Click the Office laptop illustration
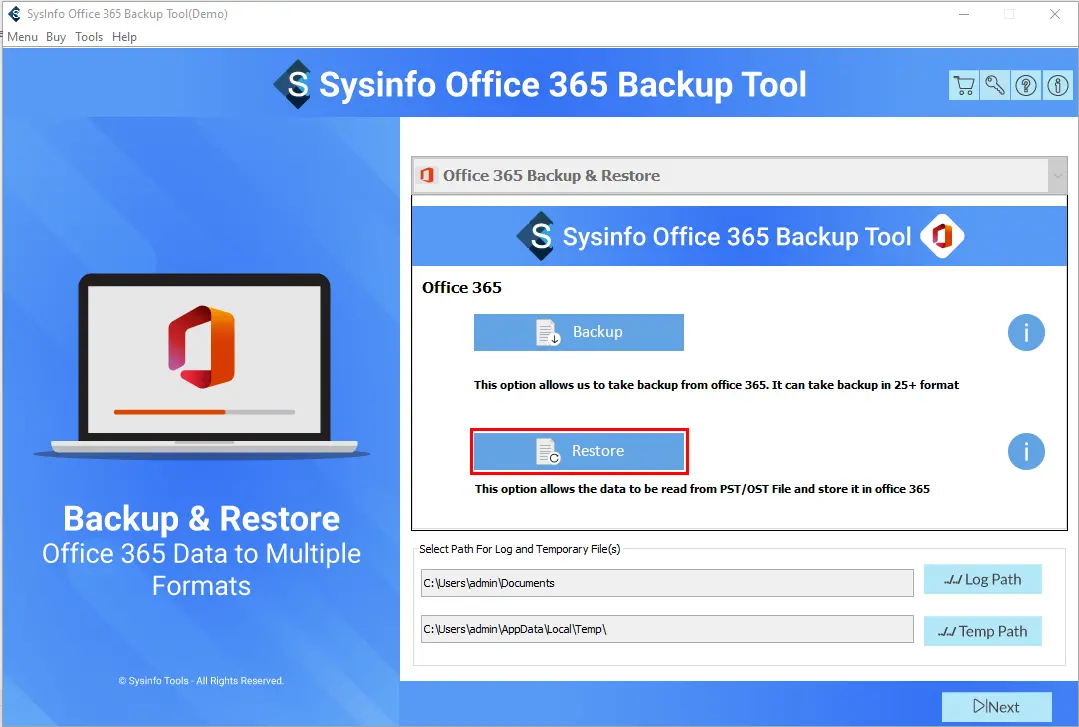This screenshot has width=1079, height=727. pos(202,366)
